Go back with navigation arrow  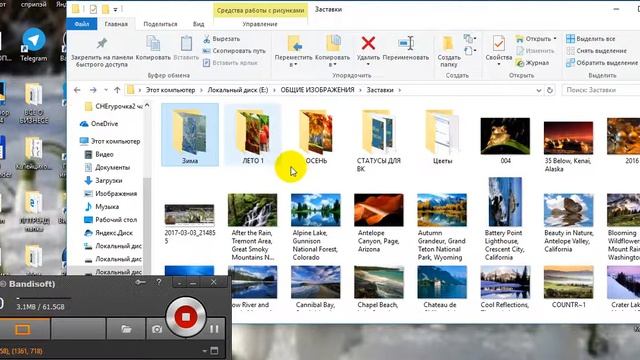click(x=77, y=90)
